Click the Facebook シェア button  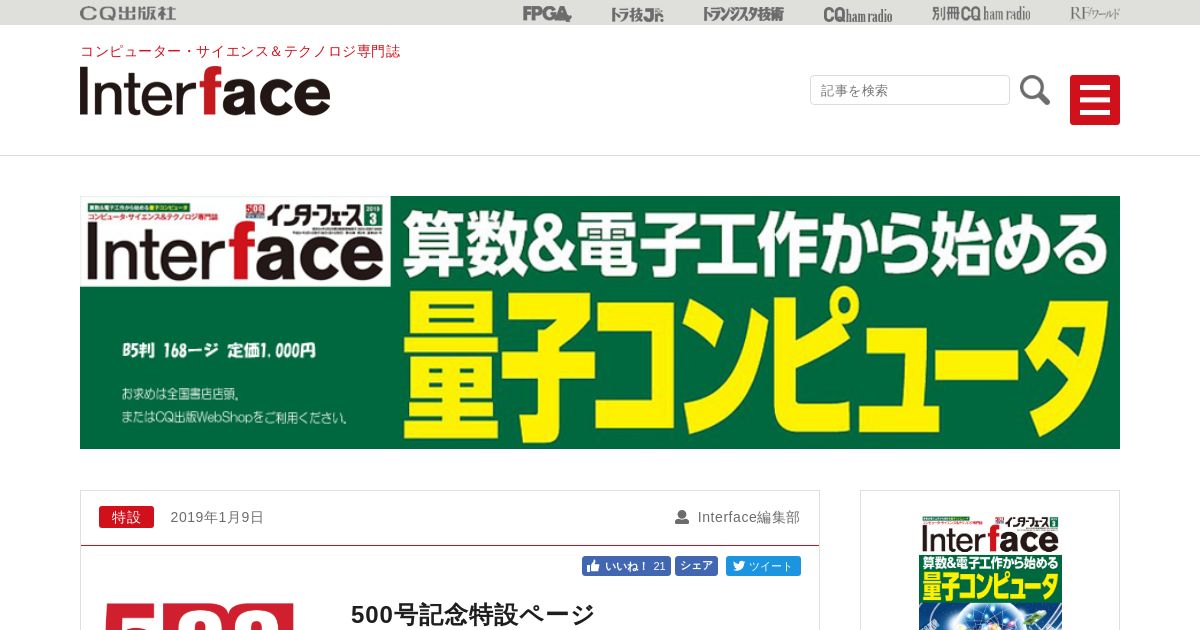696,566
